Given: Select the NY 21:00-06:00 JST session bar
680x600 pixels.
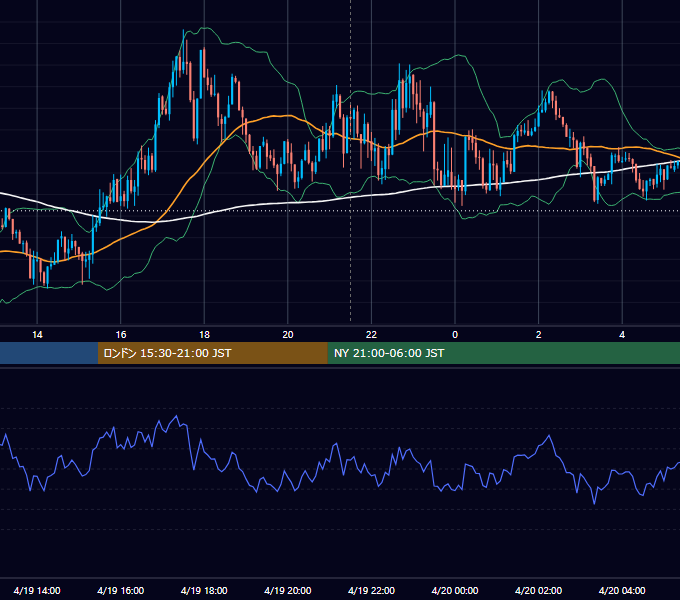Looking at the screenshot, I should pos(503,353).
